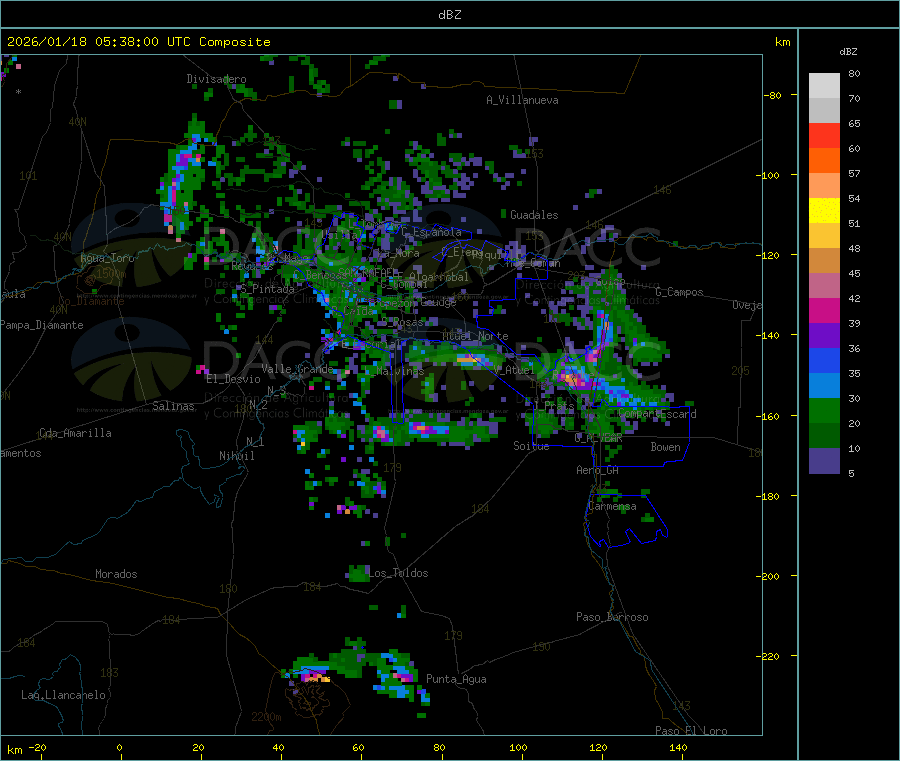The image size is (900, 761).
Task: Click the 2200m elevation contour label
Action: point(266,717)
